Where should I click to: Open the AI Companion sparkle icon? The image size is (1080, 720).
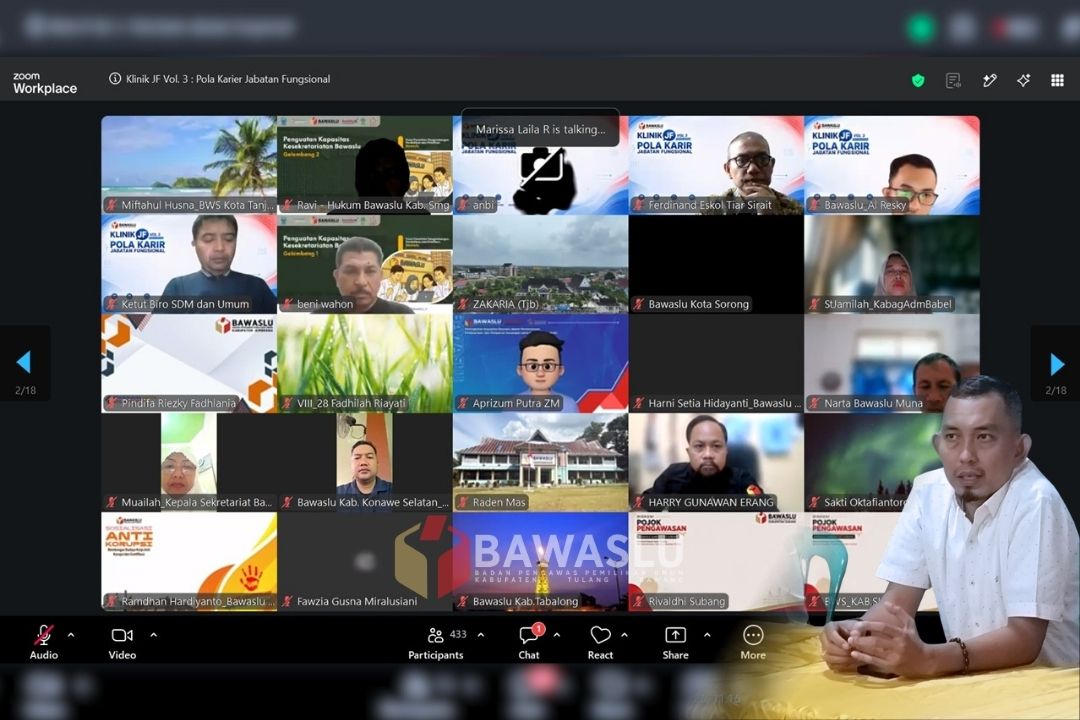1024,81
